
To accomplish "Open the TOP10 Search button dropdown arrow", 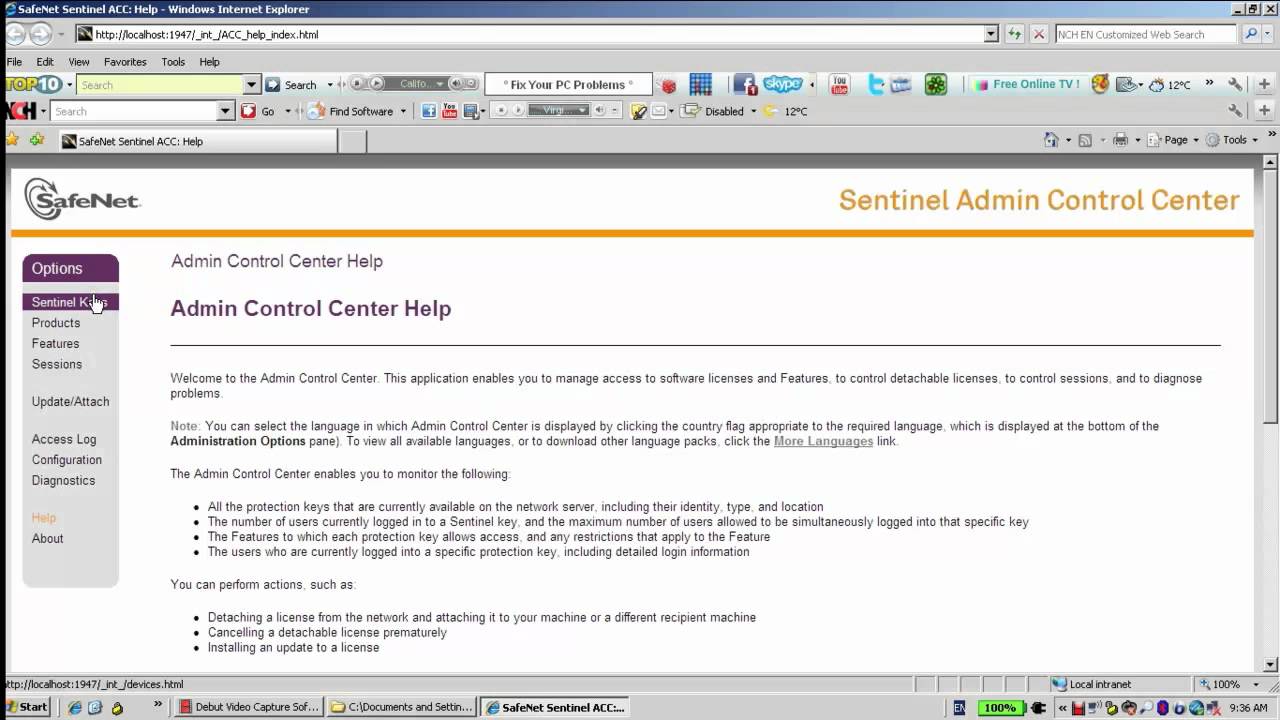I will click(x=330, y=85).
